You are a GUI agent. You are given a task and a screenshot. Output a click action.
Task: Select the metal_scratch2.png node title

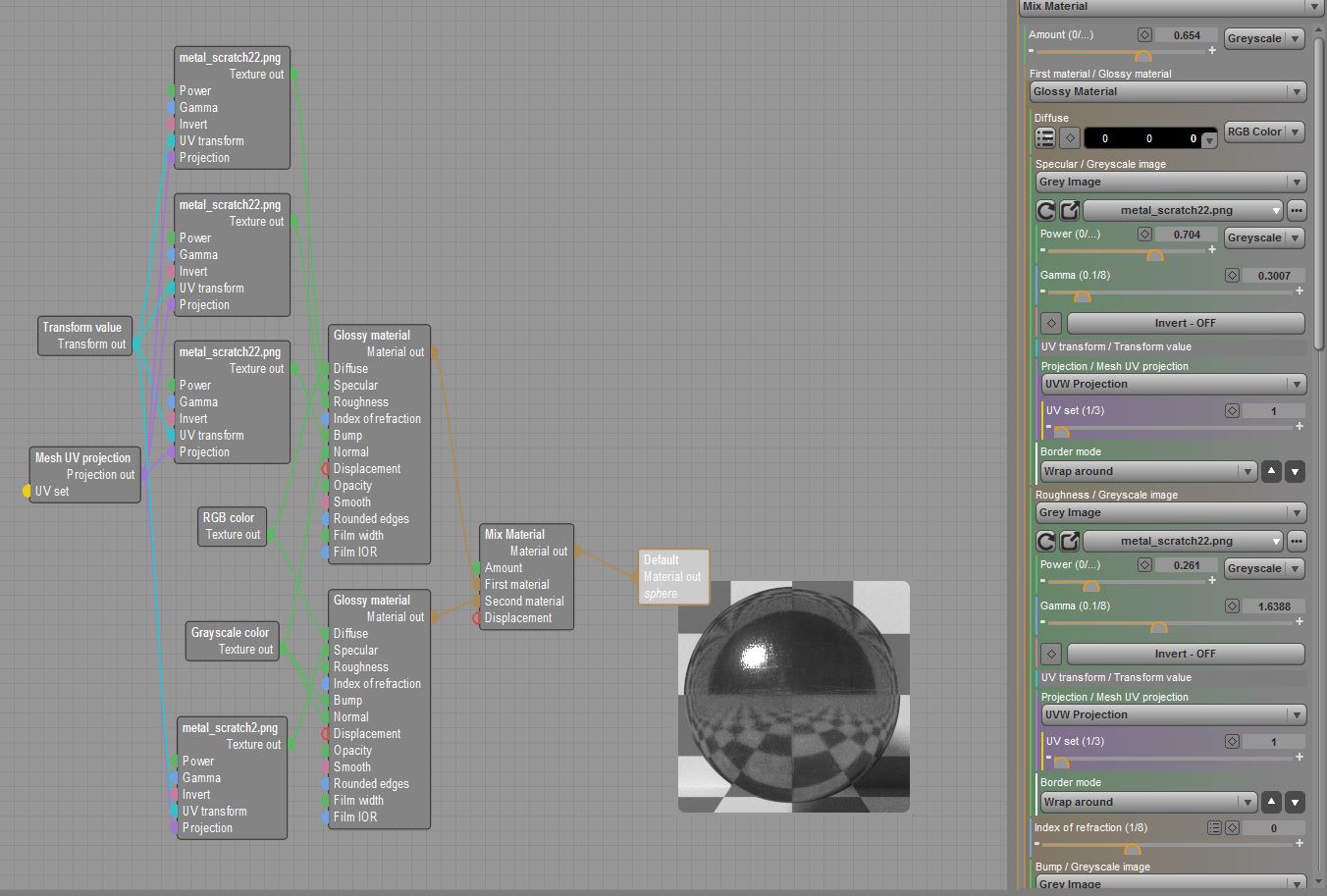click(230, 727)
